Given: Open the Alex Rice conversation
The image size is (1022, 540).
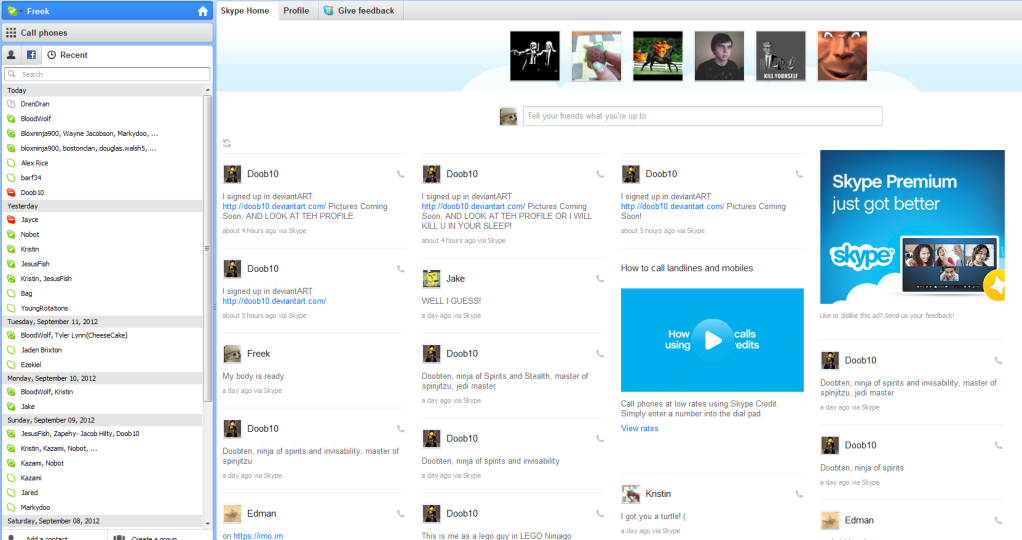Looking at the screenshot, I should click(35, 162).
